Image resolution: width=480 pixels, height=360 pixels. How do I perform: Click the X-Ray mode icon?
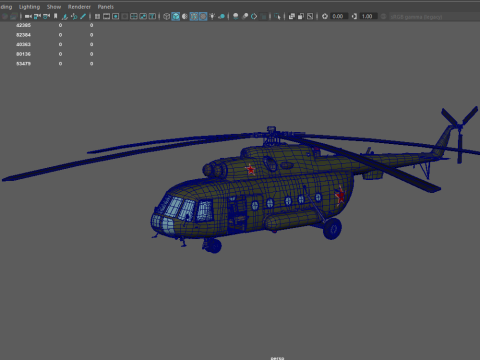[x=292, y=16]
